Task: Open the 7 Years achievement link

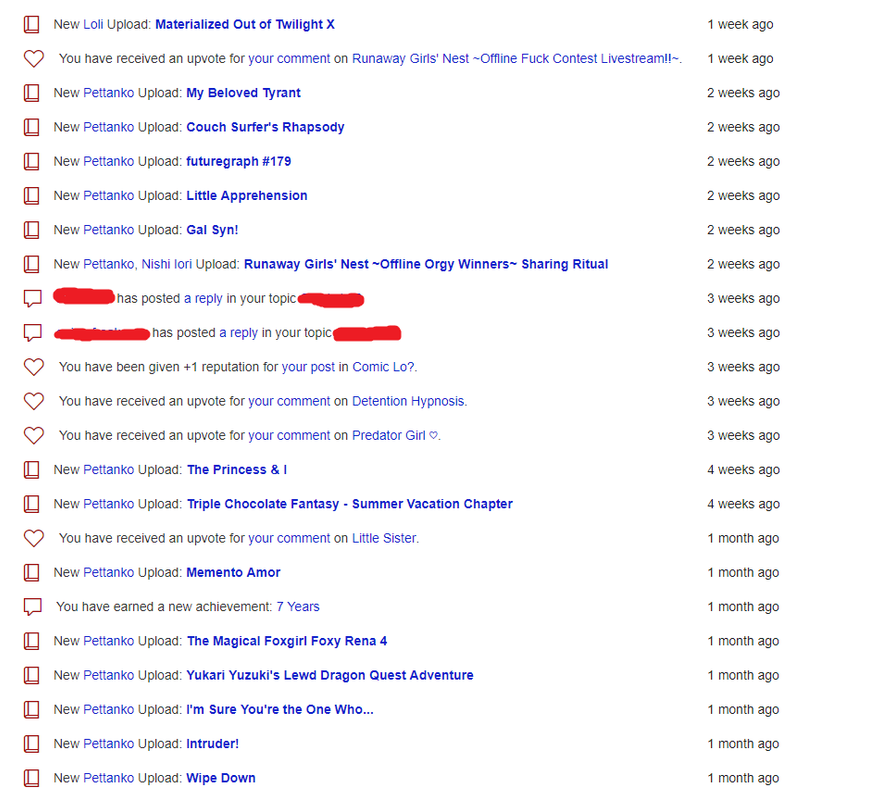Action: pos(298,607)
